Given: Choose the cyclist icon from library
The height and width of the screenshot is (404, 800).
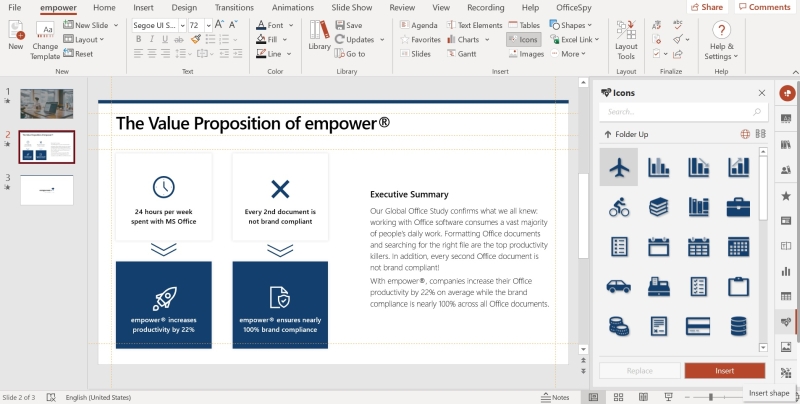Looking at the screenshot, I should (x=619, y=206).
